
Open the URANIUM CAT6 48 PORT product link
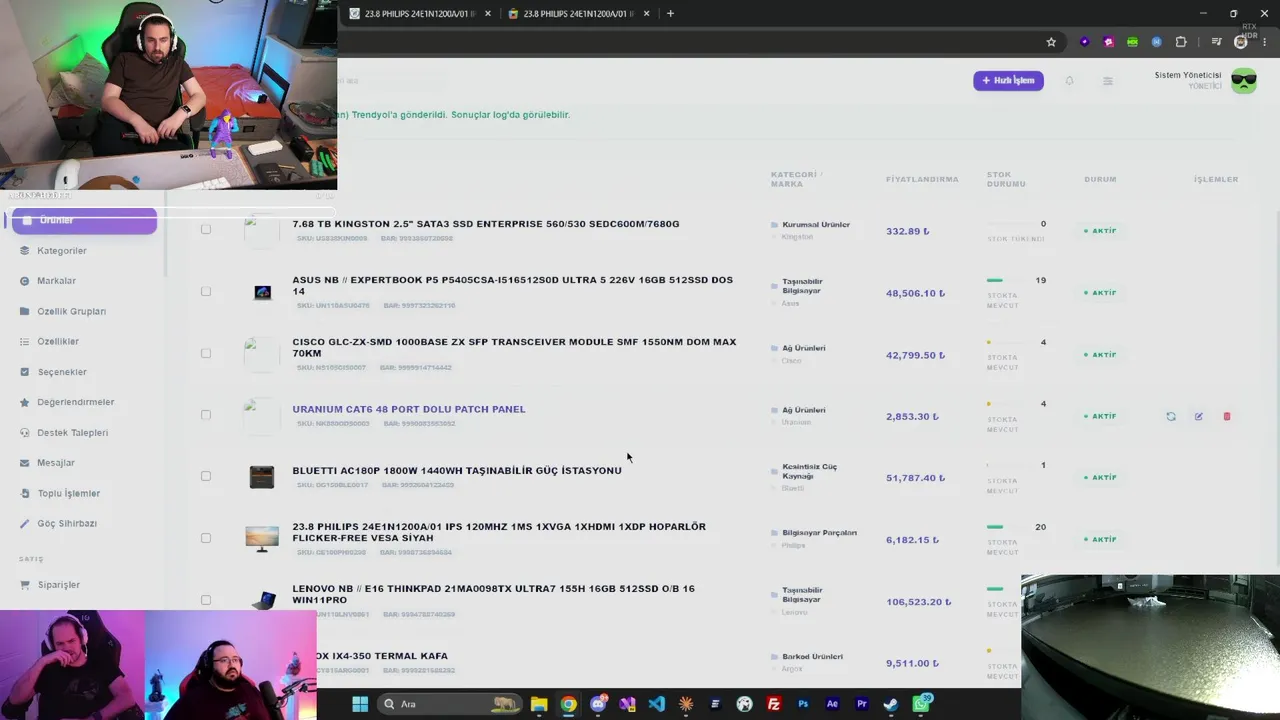(x=409, y=409)
